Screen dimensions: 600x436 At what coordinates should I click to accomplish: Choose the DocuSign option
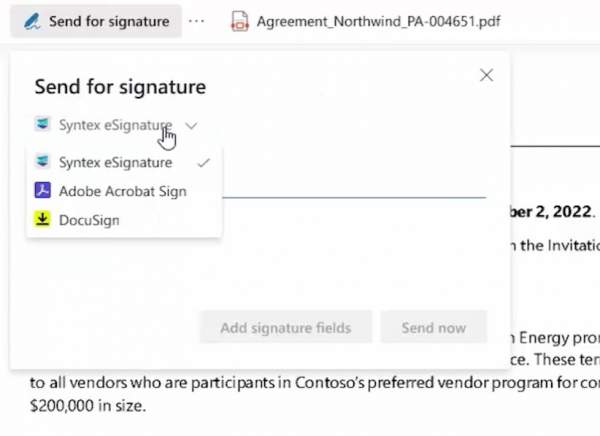[x=89, y=220]
